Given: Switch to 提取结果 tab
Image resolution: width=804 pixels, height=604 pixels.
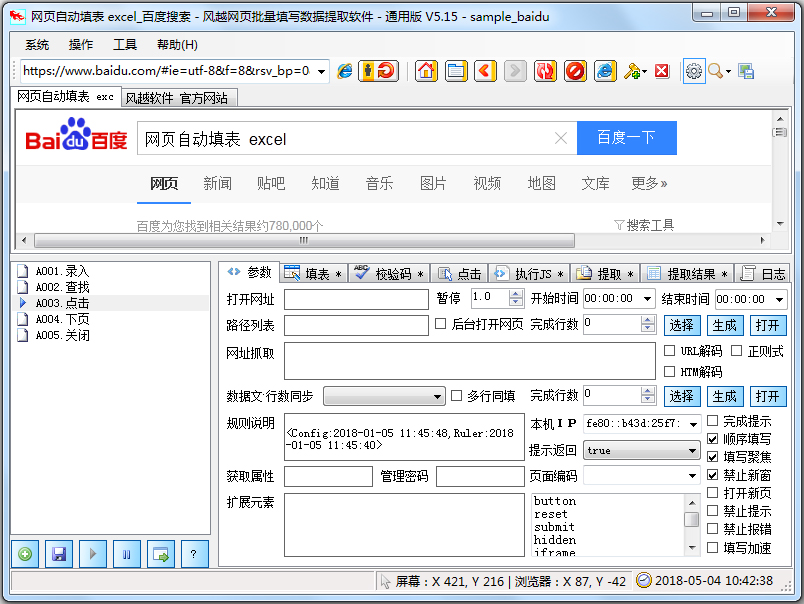Looking at the screenshot, I should pyautogui.click(x=687, y=274).
